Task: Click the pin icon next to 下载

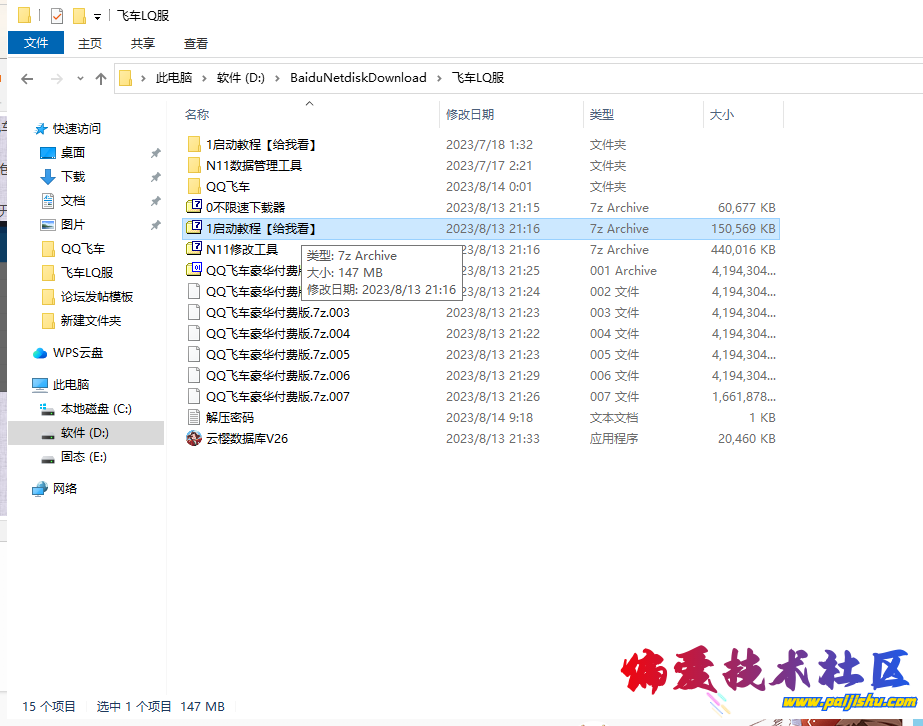Action: click(x=155, y=177)
